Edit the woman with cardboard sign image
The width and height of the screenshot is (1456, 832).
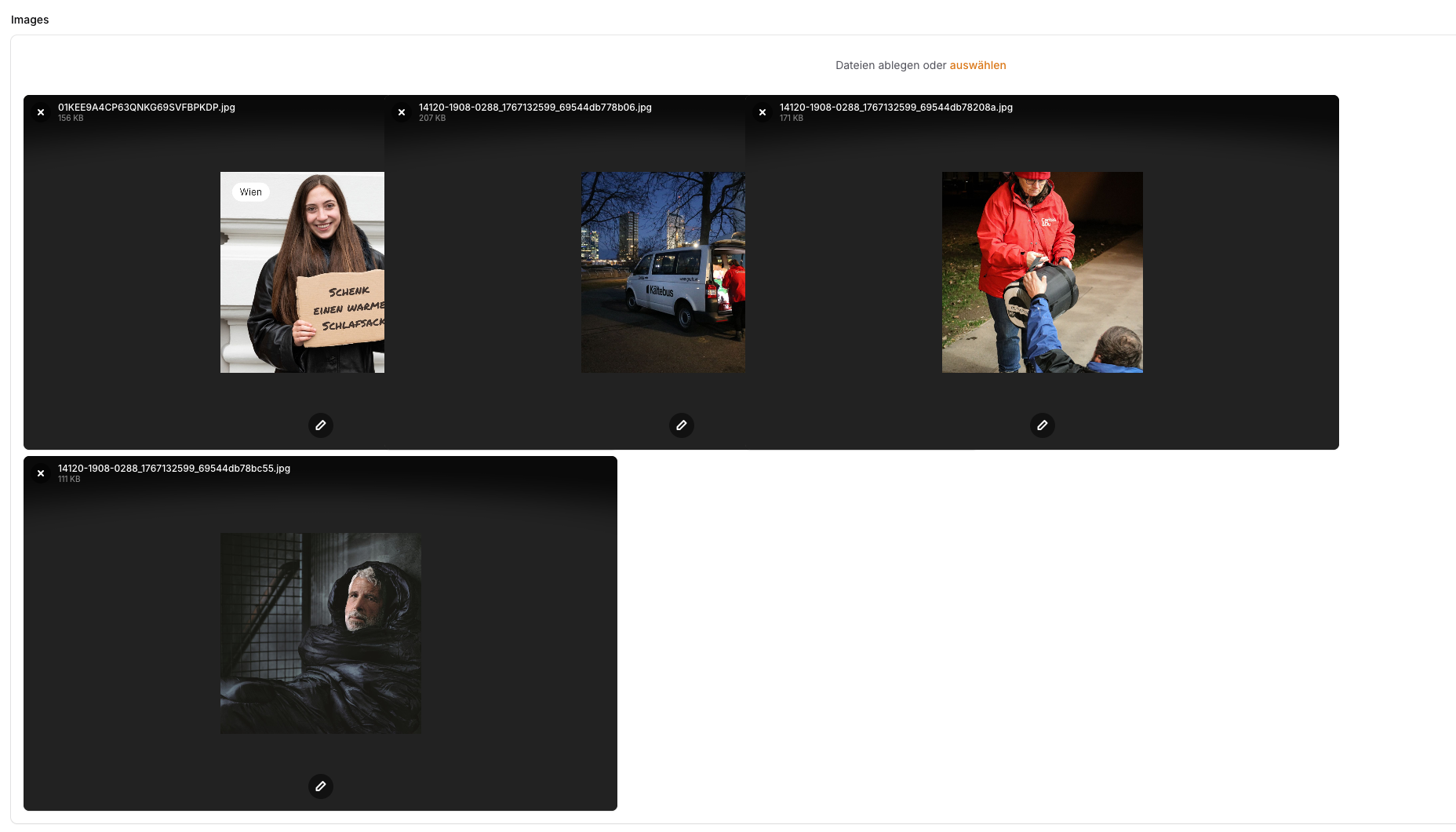point(321,425)
